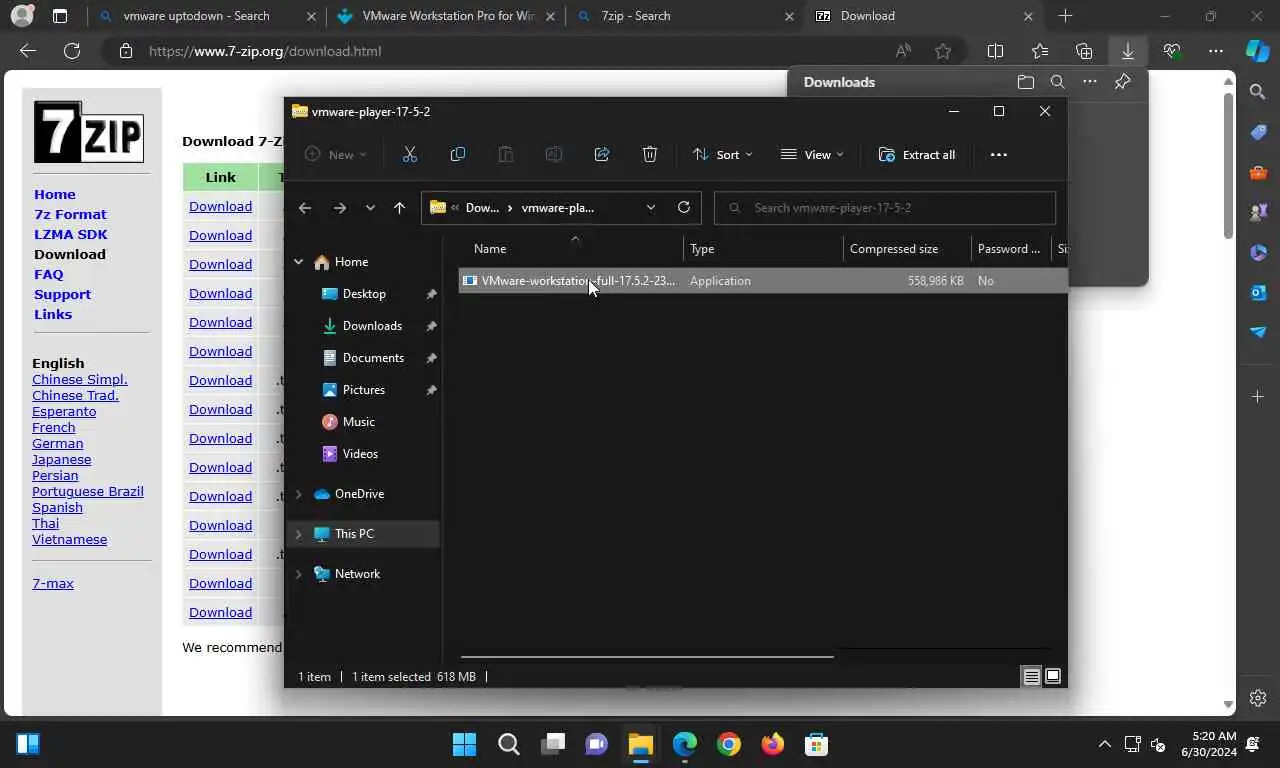Click the Share icon in Explorer toolbar
This screenshot has width=1280, height=768.
click(601, 154)
